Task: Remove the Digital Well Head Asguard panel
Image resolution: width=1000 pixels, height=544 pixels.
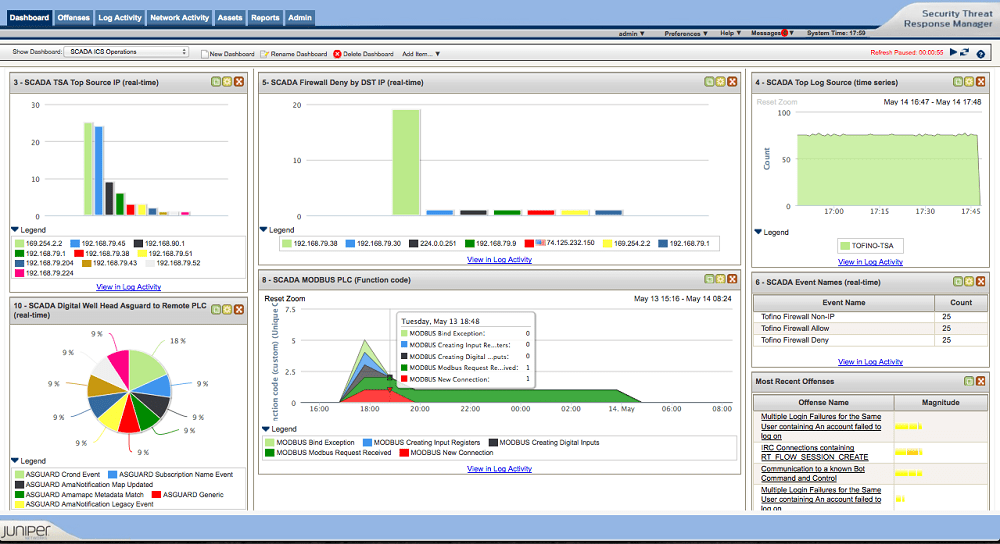Action: pos(239,309)
